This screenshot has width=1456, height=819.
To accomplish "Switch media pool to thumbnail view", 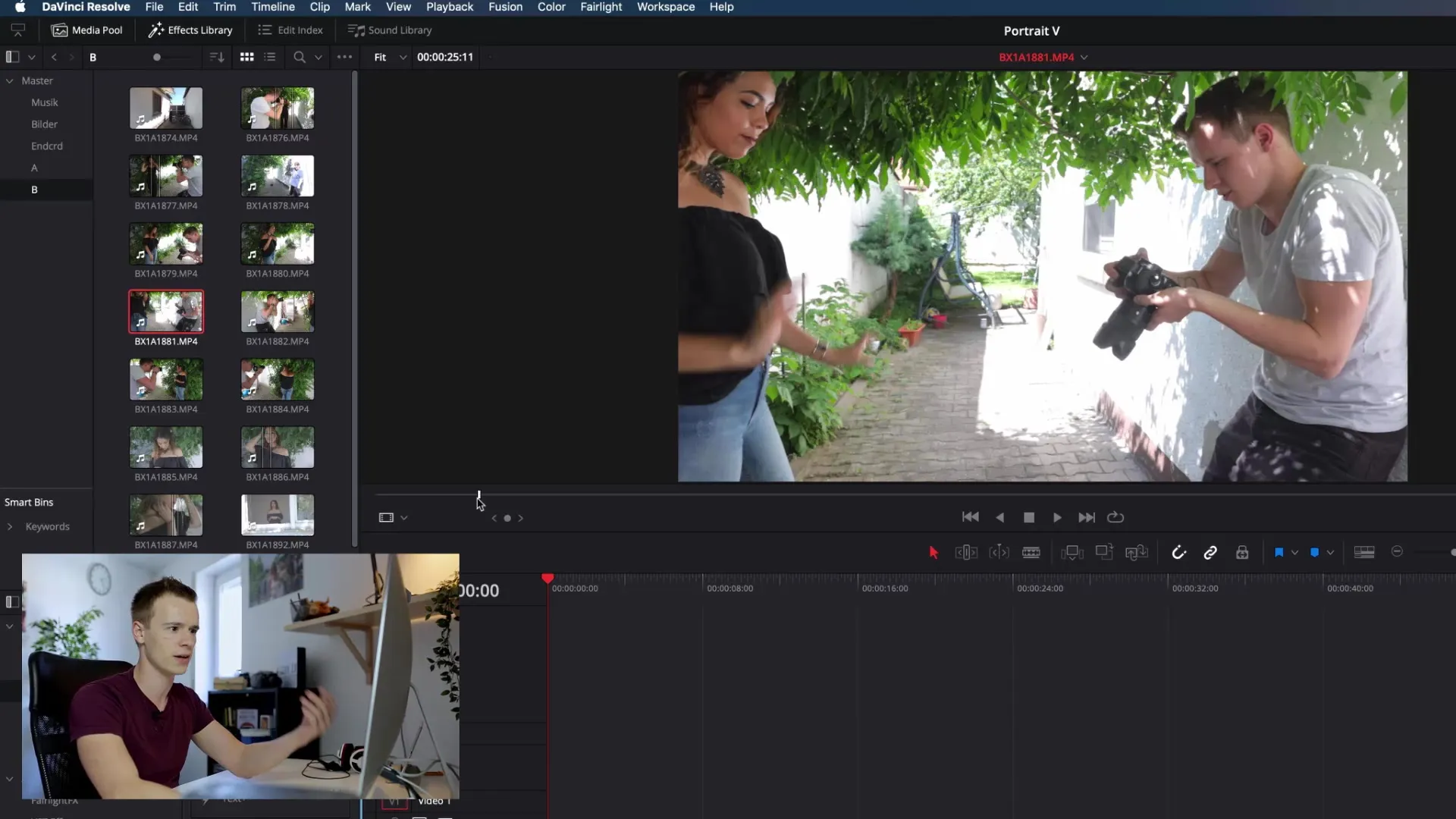I will pyautogui.click(x=246, y=57).
